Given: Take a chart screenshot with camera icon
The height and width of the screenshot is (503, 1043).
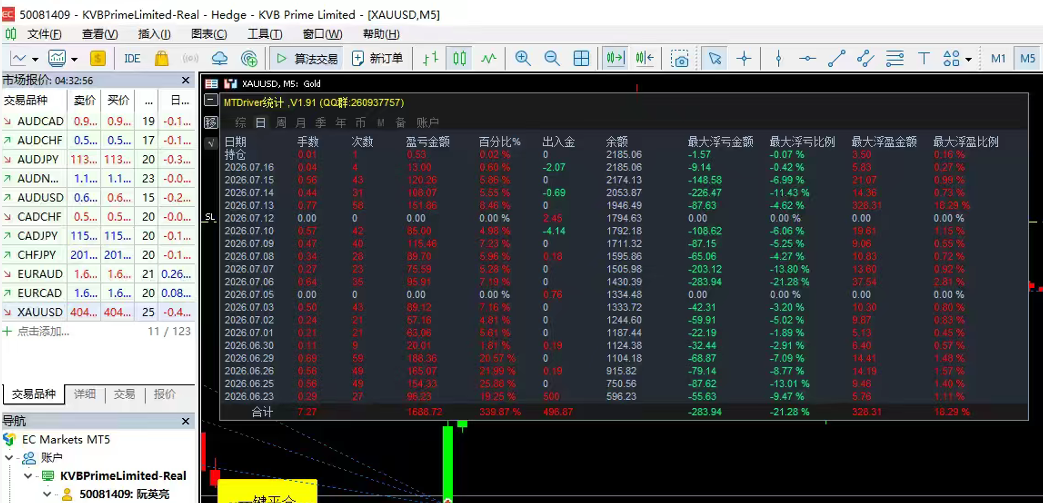Looking at the screenshot, I should coord(679,59).
